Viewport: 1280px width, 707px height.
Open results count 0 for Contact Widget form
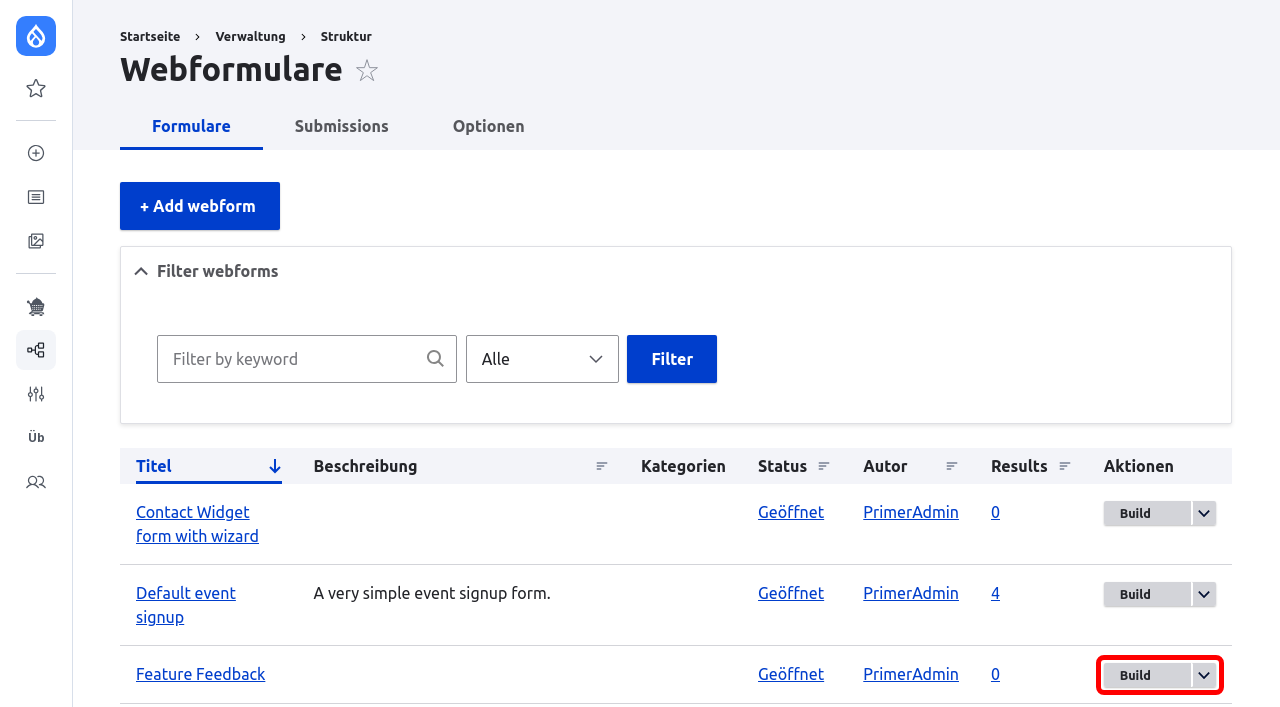995,512
